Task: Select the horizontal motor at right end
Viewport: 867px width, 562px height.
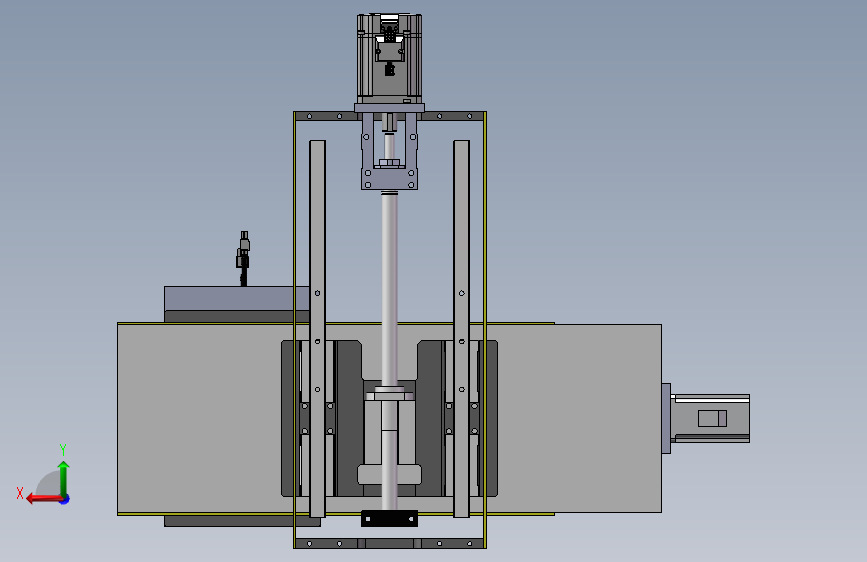Action: pyautogui.click(x=711, y=418)
